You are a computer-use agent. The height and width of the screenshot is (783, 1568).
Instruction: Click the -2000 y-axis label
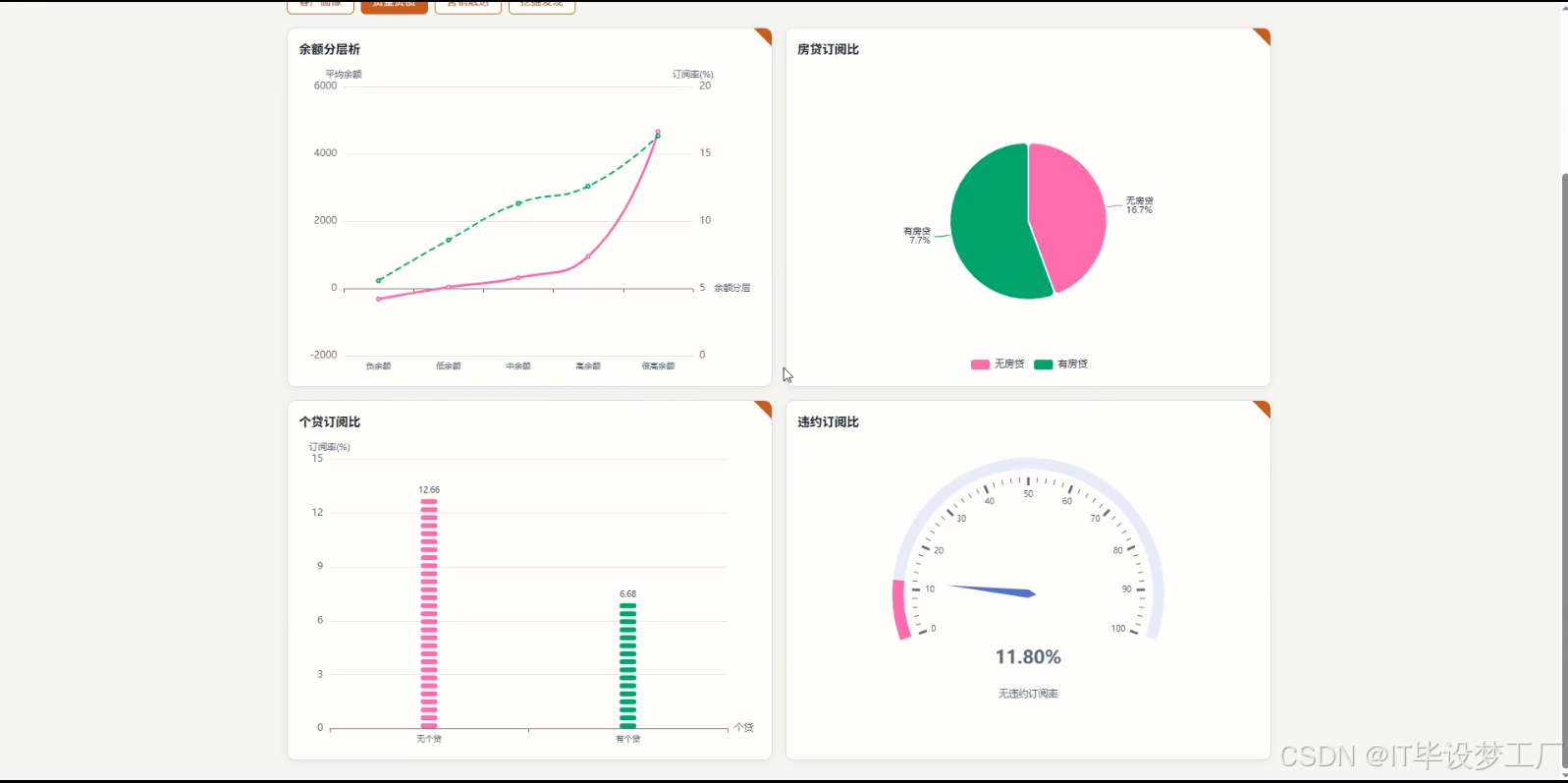pos(324,355)
